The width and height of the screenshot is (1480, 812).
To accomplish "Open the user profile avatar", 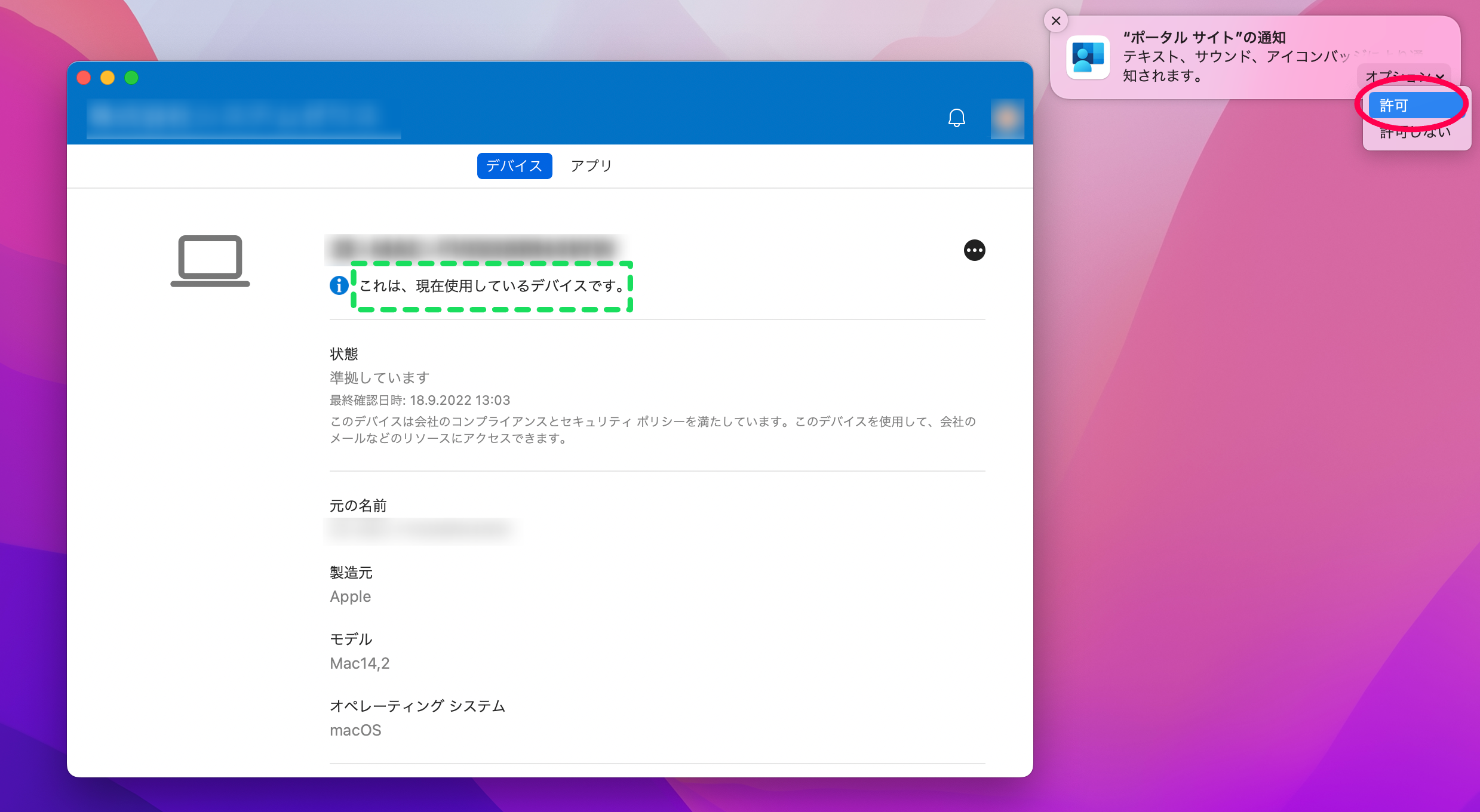I will (x=1007, y=118).
